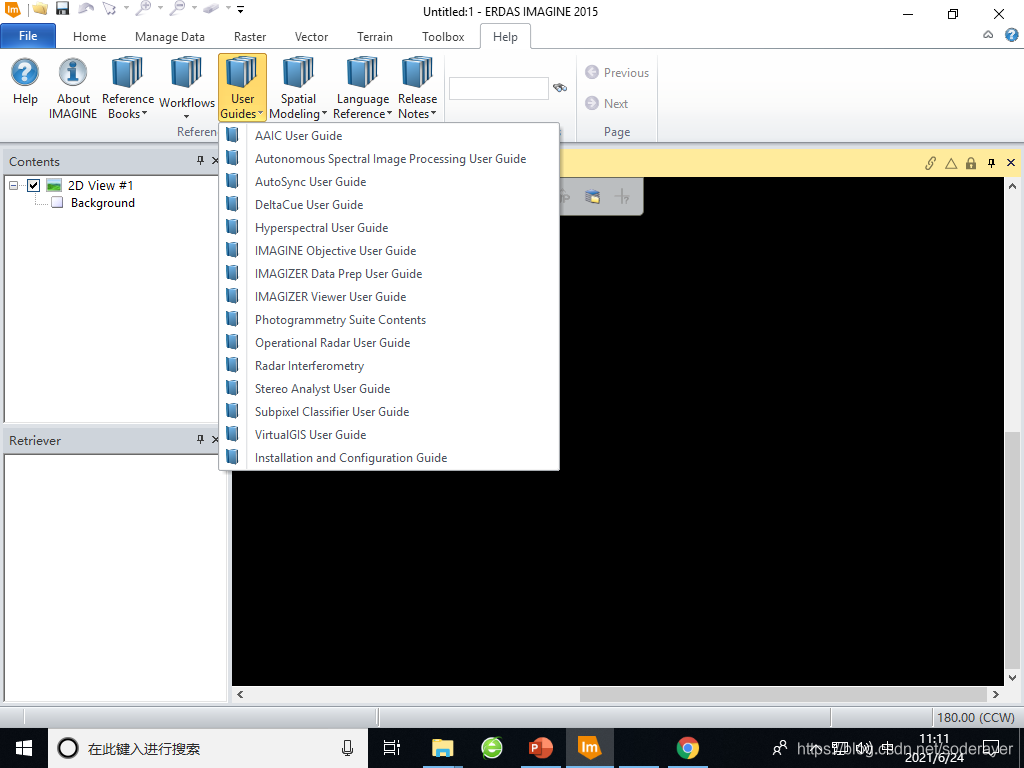1024x768 pixels.
Task: Click the zoom out magnifier icon
Action: click(178, 8)
